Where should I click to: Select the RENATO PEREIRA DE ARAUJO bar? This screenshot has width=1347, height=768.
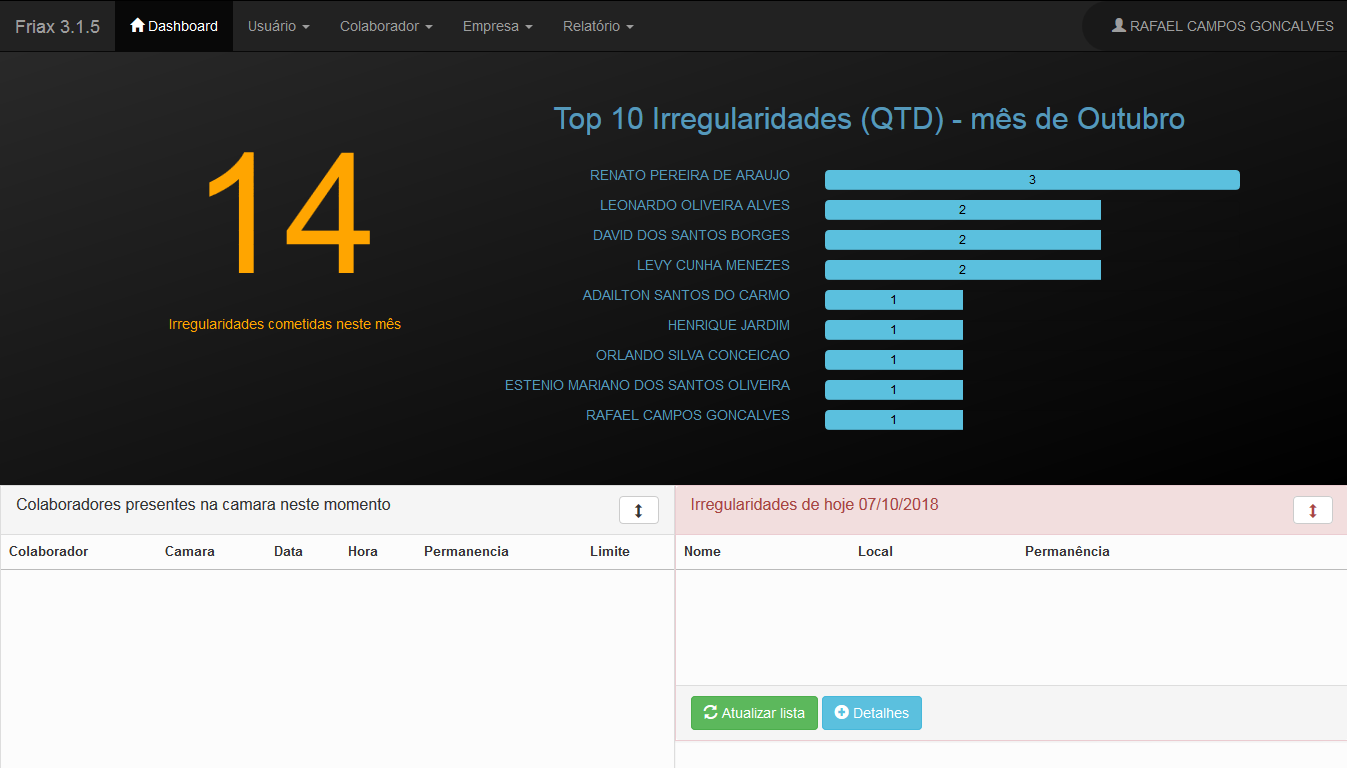pos(1032,180)
